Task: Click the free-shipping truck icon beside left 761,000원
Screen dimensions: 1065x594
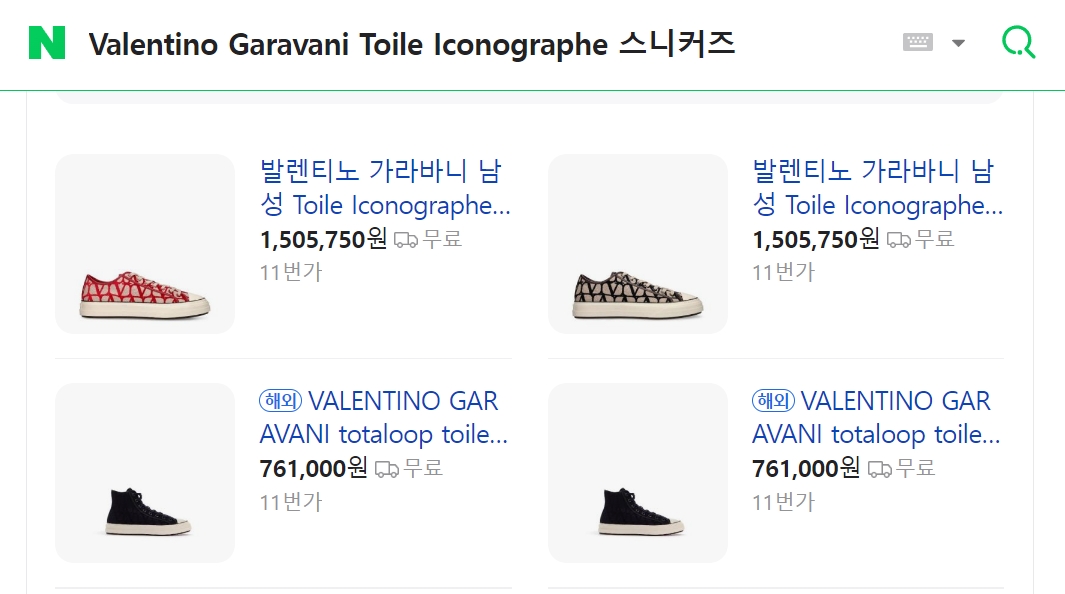Action: (x=387, y=469)
